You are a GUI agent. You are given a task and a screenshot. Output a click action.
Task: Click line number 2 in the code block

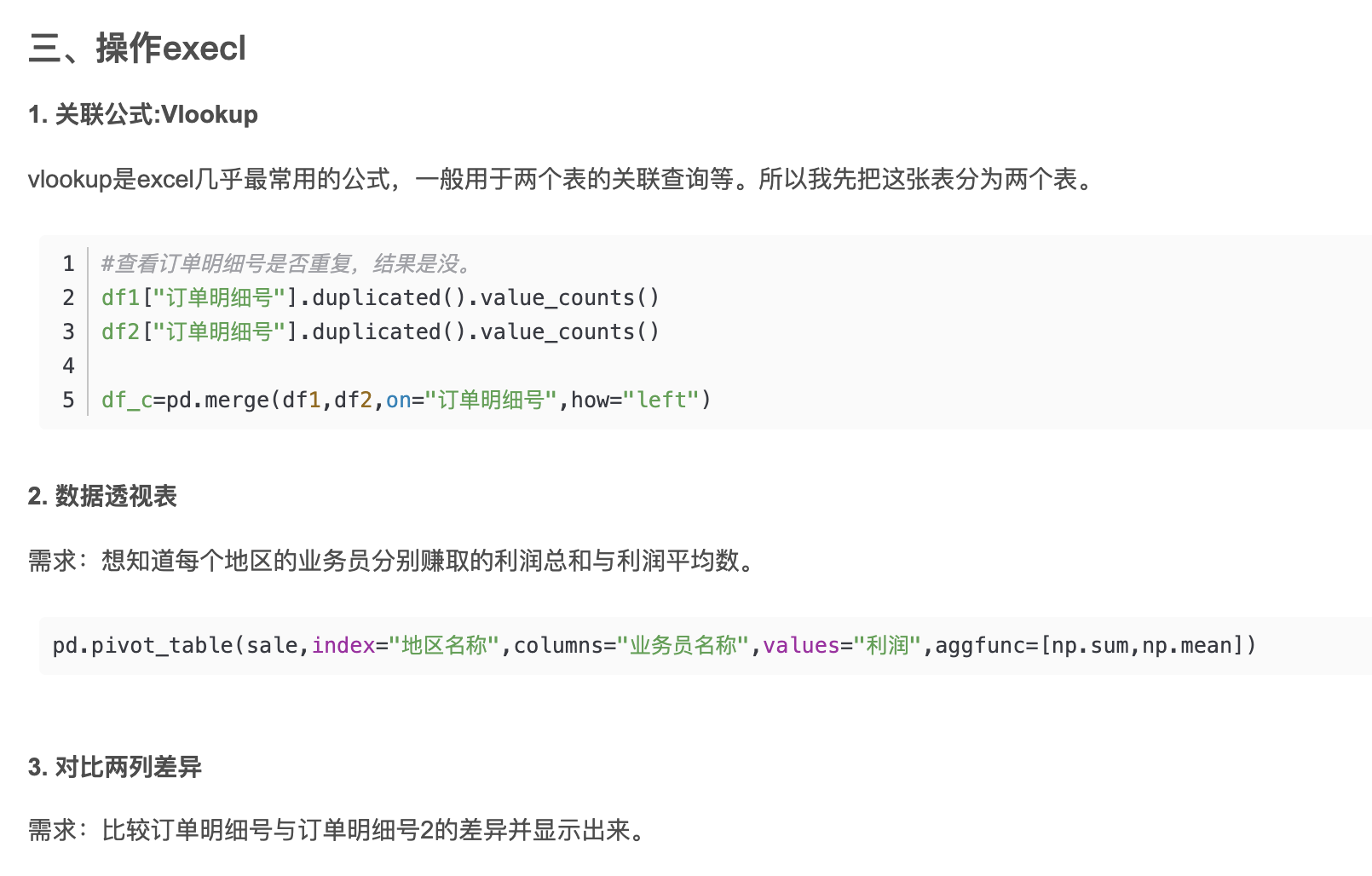(68, 297)
